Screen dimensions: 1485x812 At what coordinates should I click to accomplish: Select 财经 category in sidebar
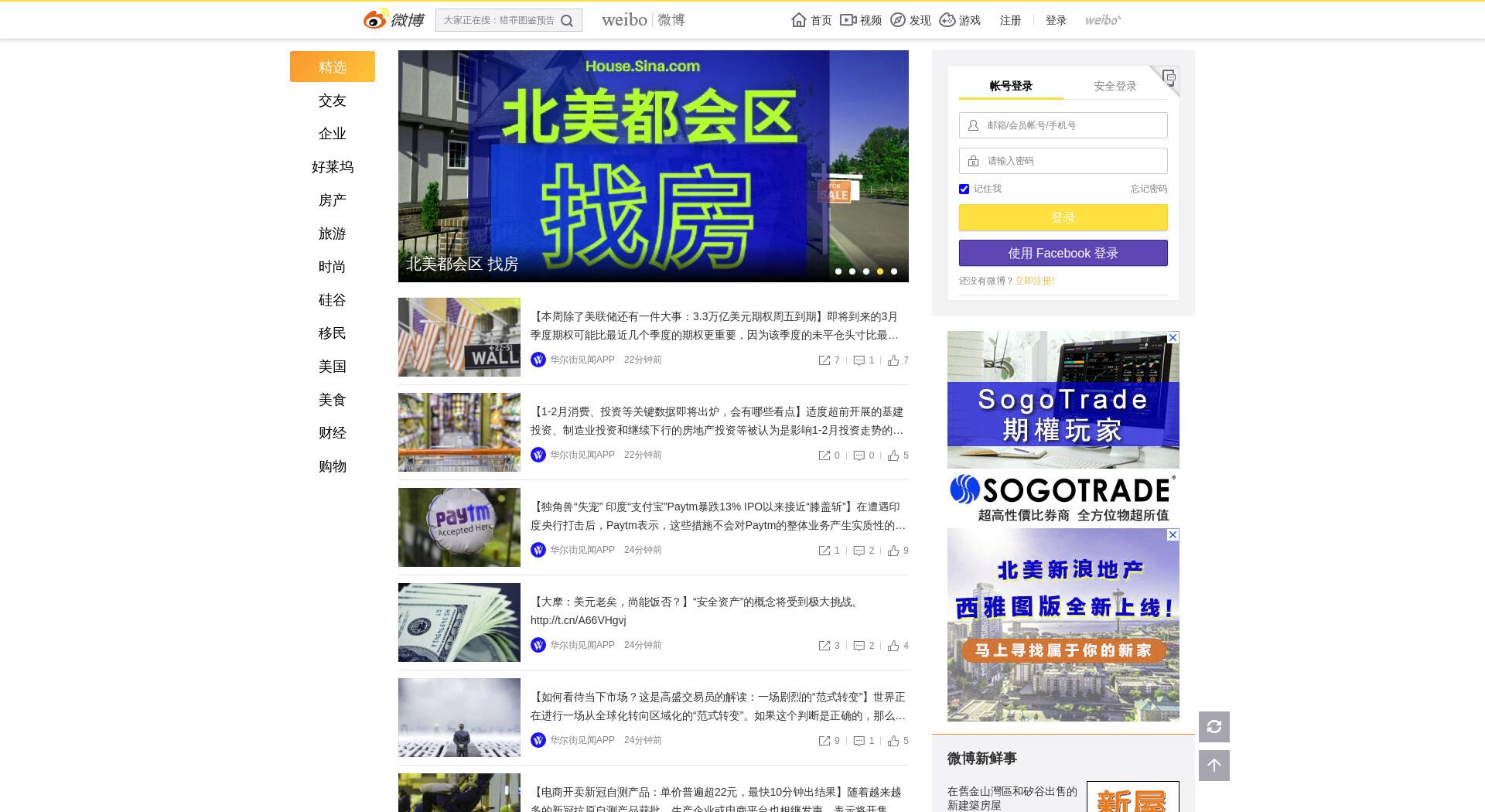[x=333, y=433]
